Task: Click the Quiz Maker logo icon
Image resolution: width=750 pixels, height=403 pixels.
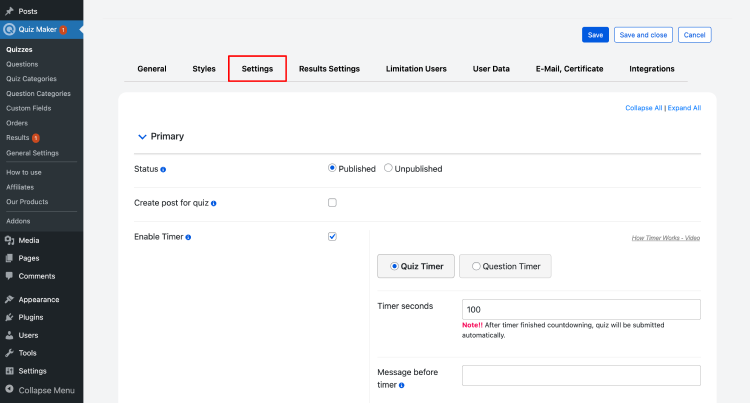Action: coord(9,30)
